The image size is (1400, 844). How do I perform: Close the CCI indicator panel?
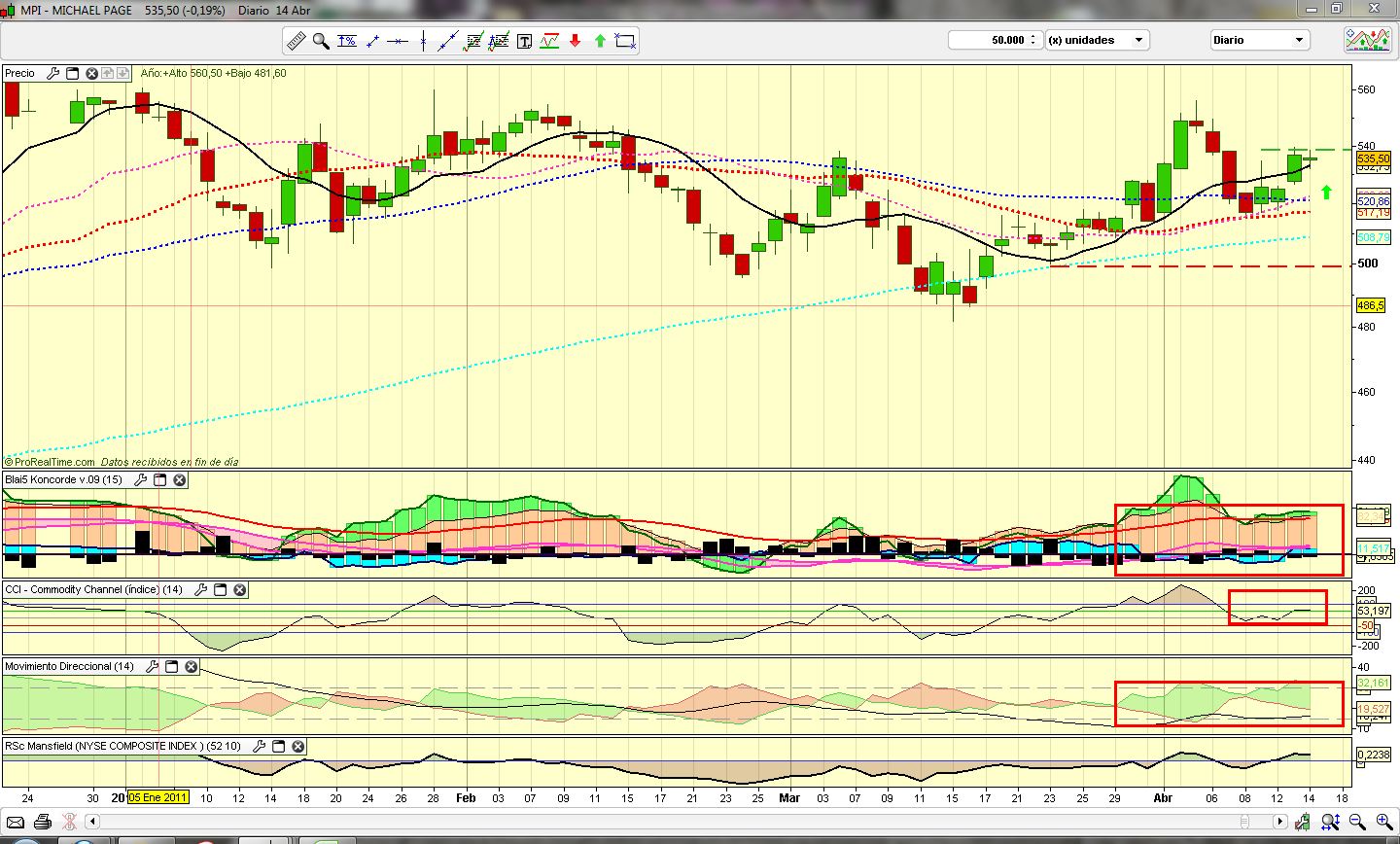point(240,589)
